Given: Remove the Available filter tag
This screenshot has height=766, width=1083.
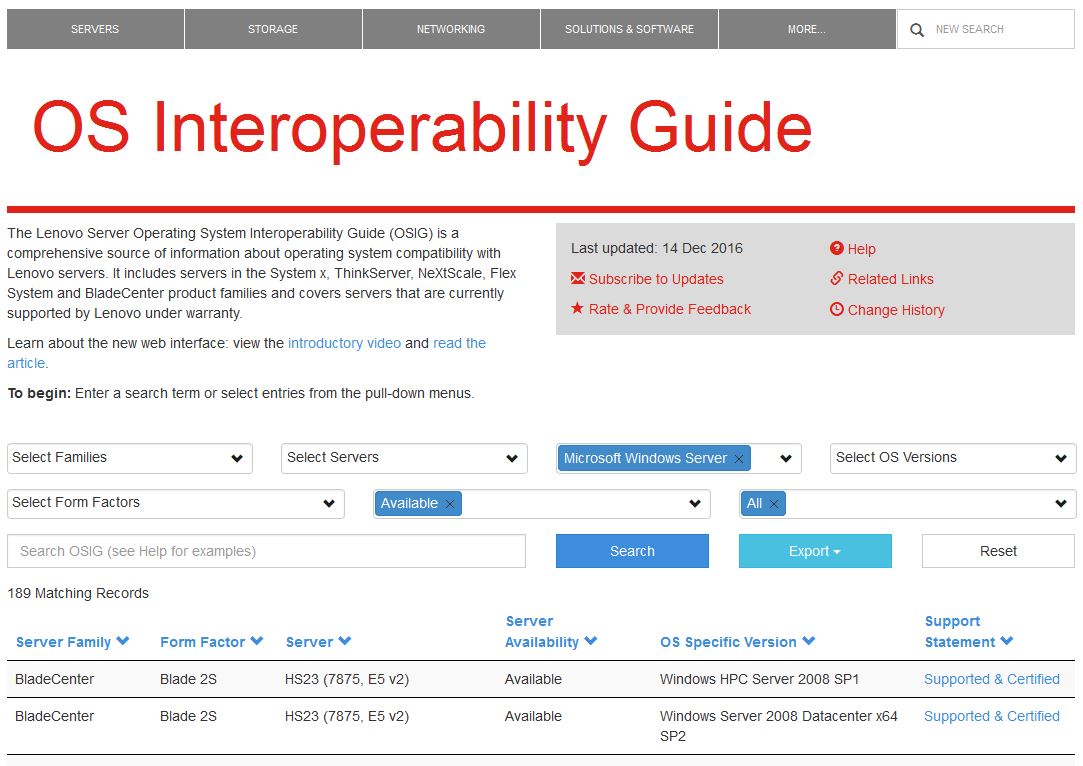Looking at the screenshot, I should coord(450,504).
